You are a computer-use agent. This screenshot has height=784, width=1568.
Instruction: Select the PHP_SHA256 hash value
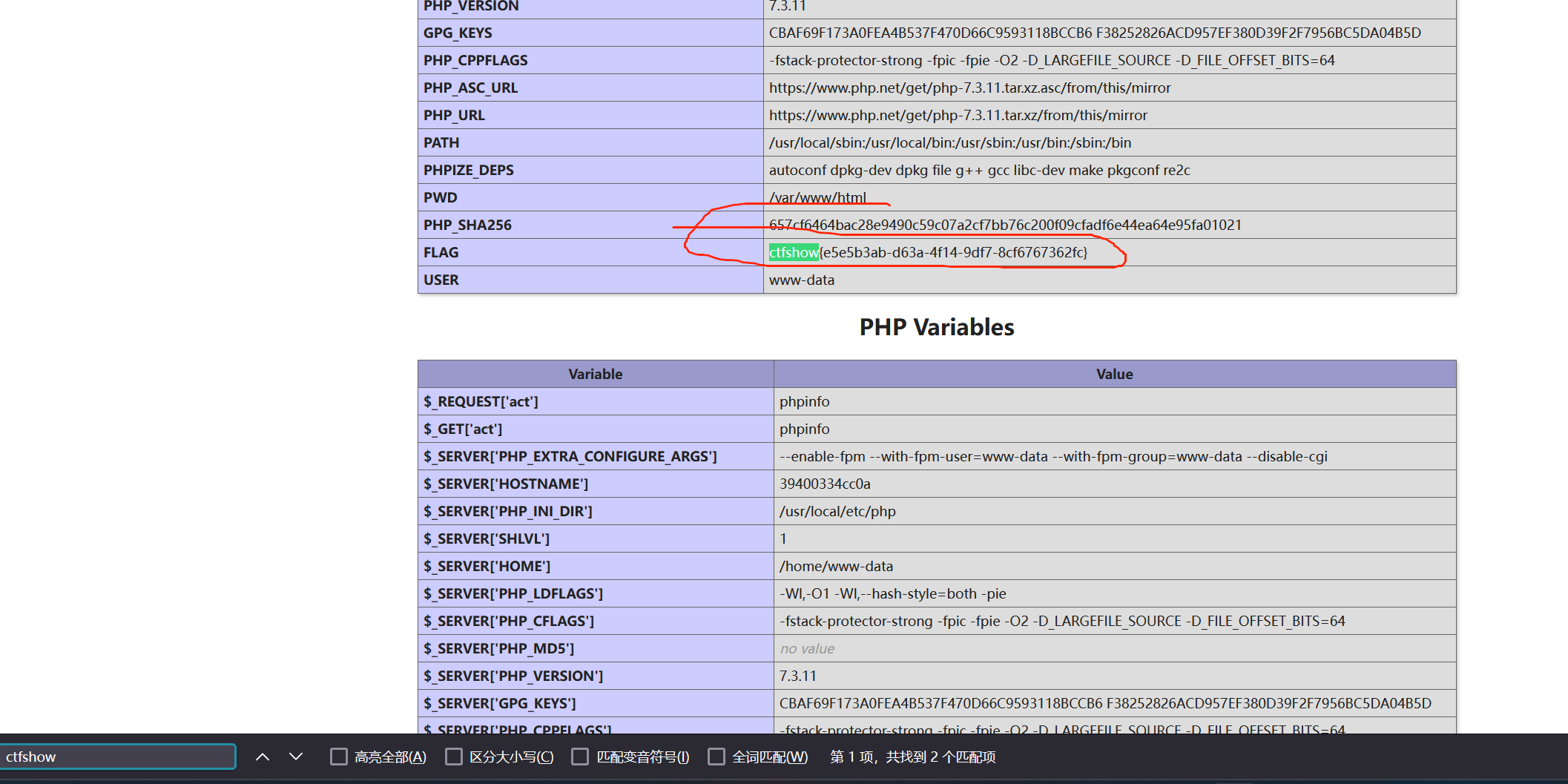1005,225
